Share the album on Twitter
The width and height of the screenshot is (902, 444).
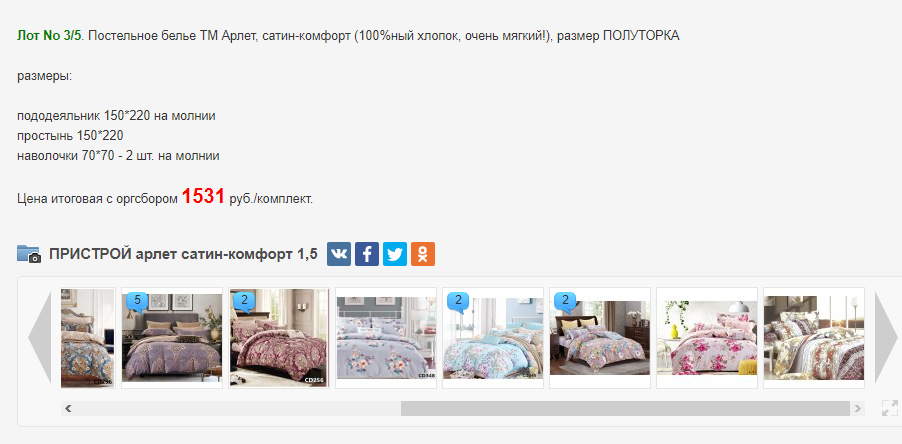coord(395,254)
